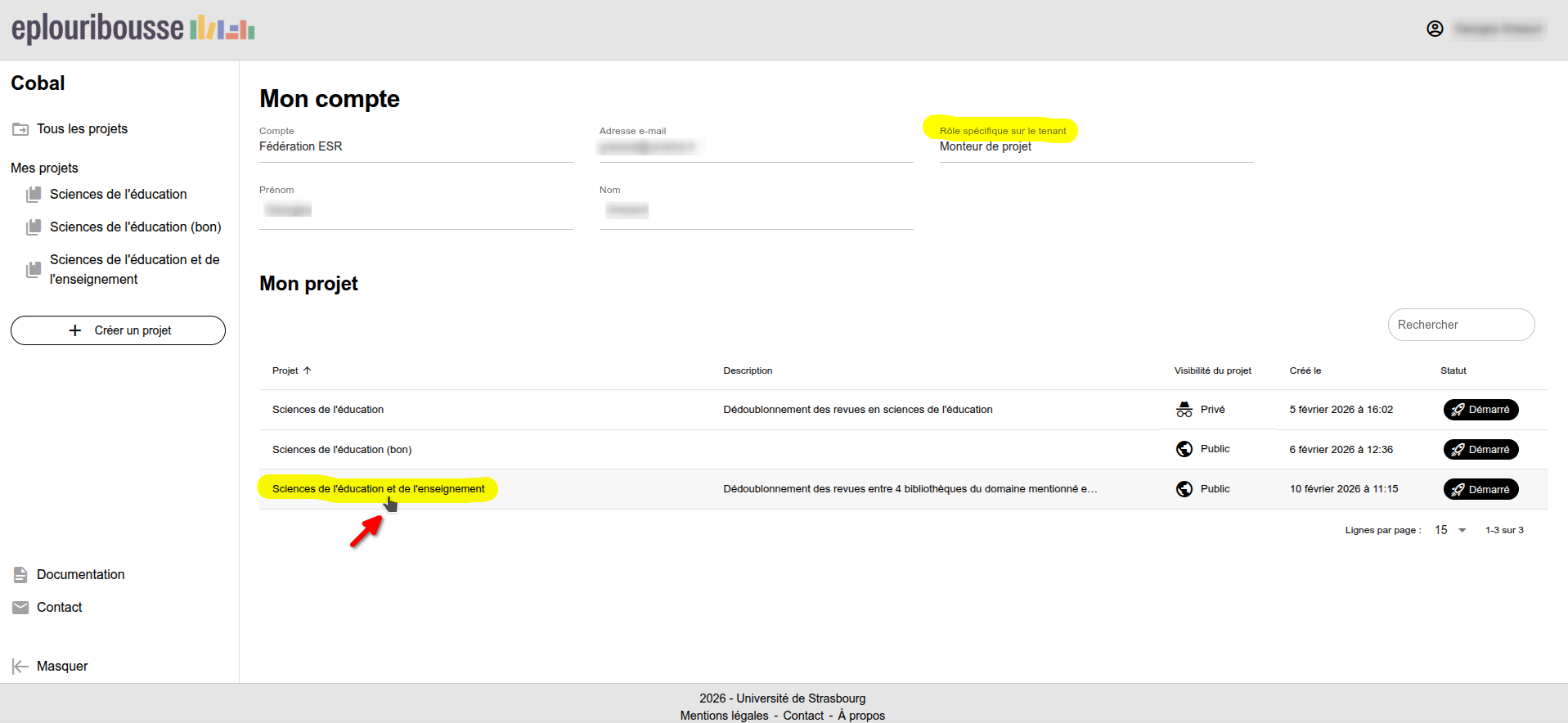1568x723 pixels.
Task: Sort the table by Créé le column
Action: (x=1305, y=370)
